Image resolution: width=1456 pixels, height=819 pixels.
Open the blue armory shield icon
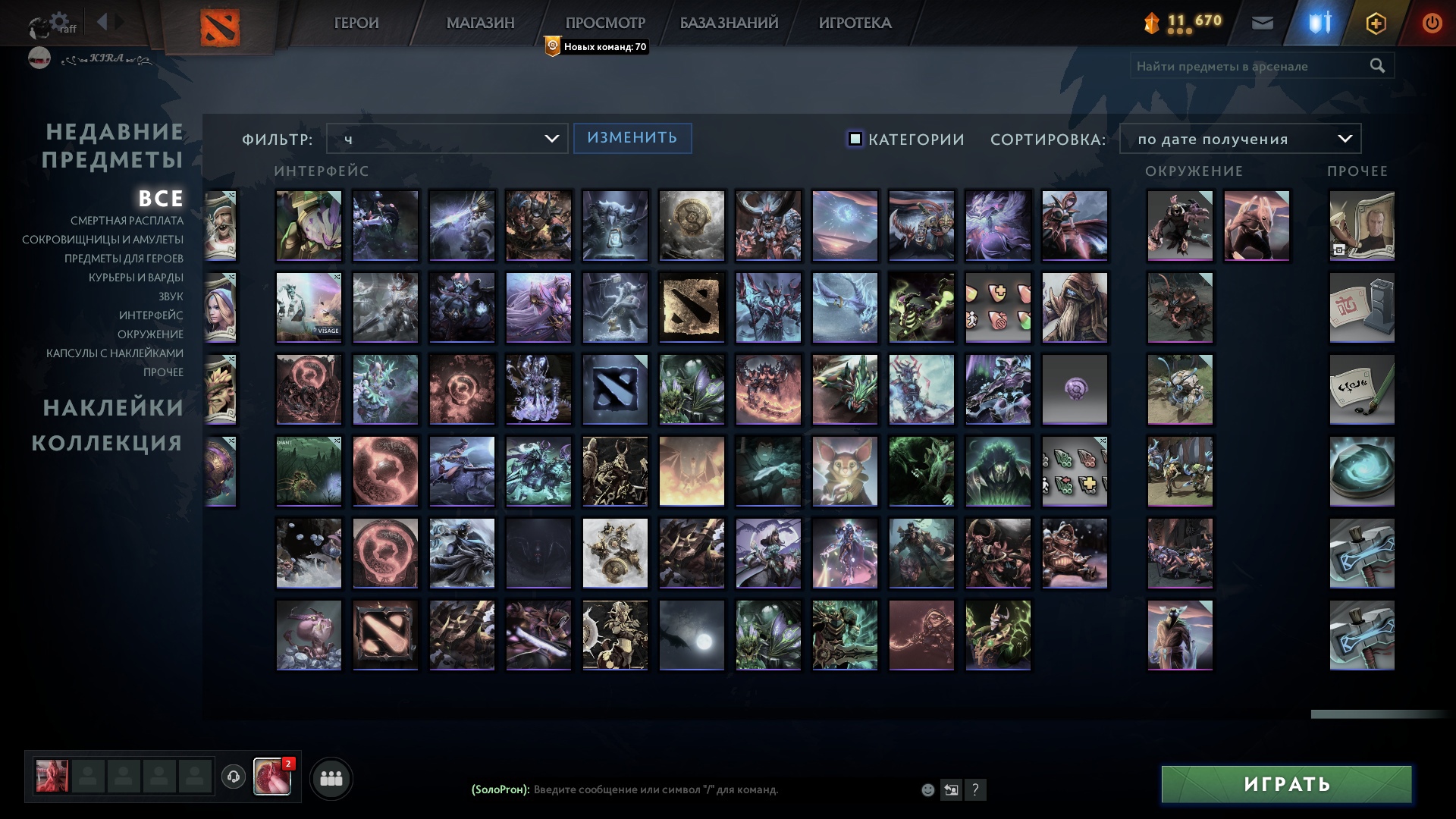1320,23
